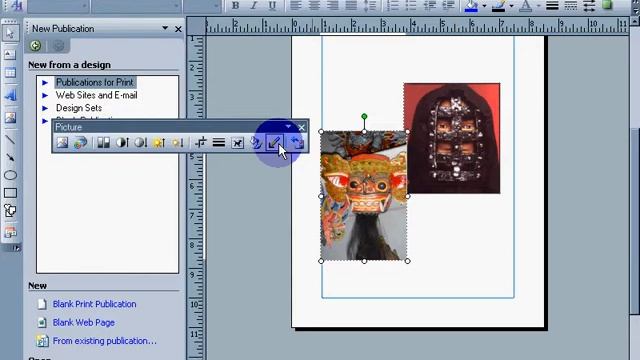Image resolution: width=640 pixels, height=360 pixels.
Task: Click the task pane Back button
Action: (x=36, y=45)
